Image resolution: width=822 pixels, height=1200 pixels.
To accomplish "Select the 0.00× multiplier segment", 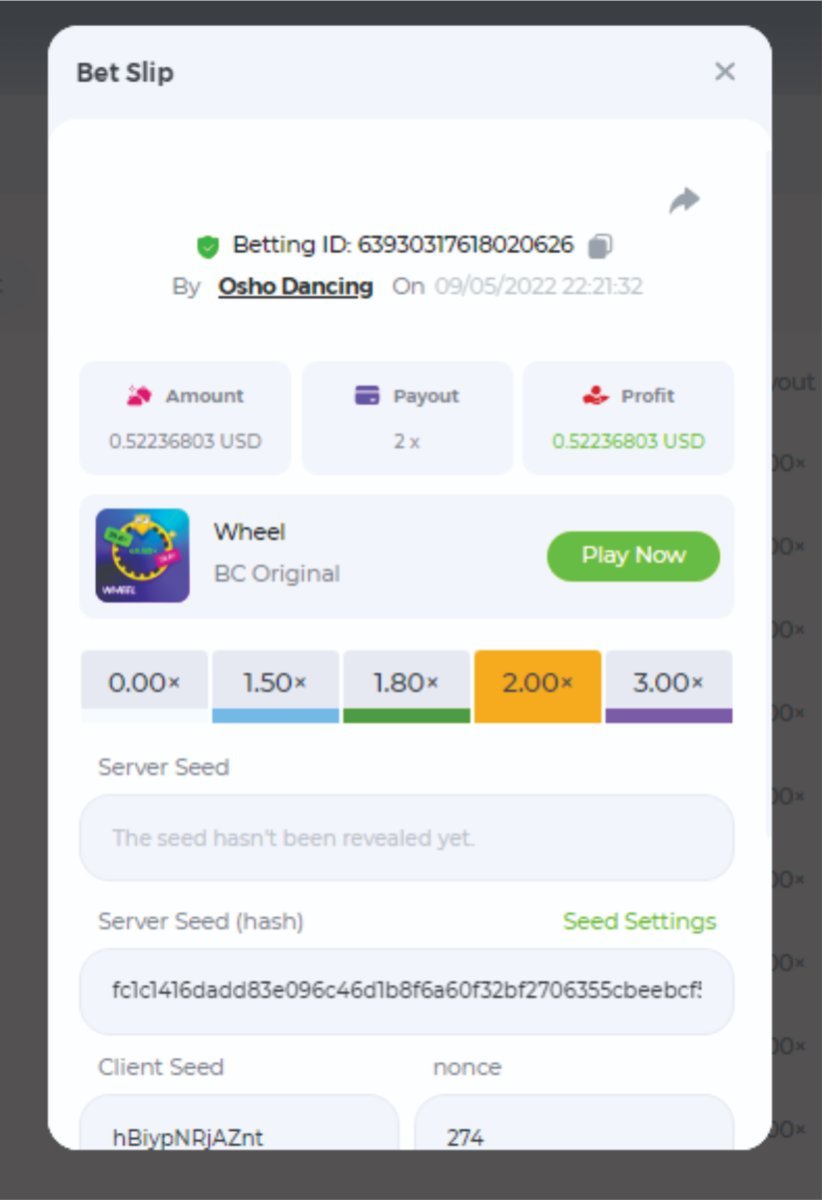I will [x=144, y=685].
